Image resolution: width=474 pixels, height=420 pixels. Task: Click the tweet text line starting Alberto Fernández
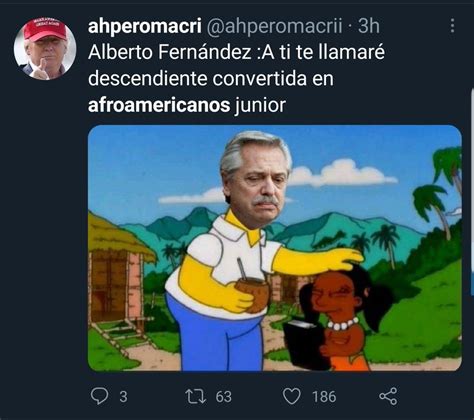[236, 52]
